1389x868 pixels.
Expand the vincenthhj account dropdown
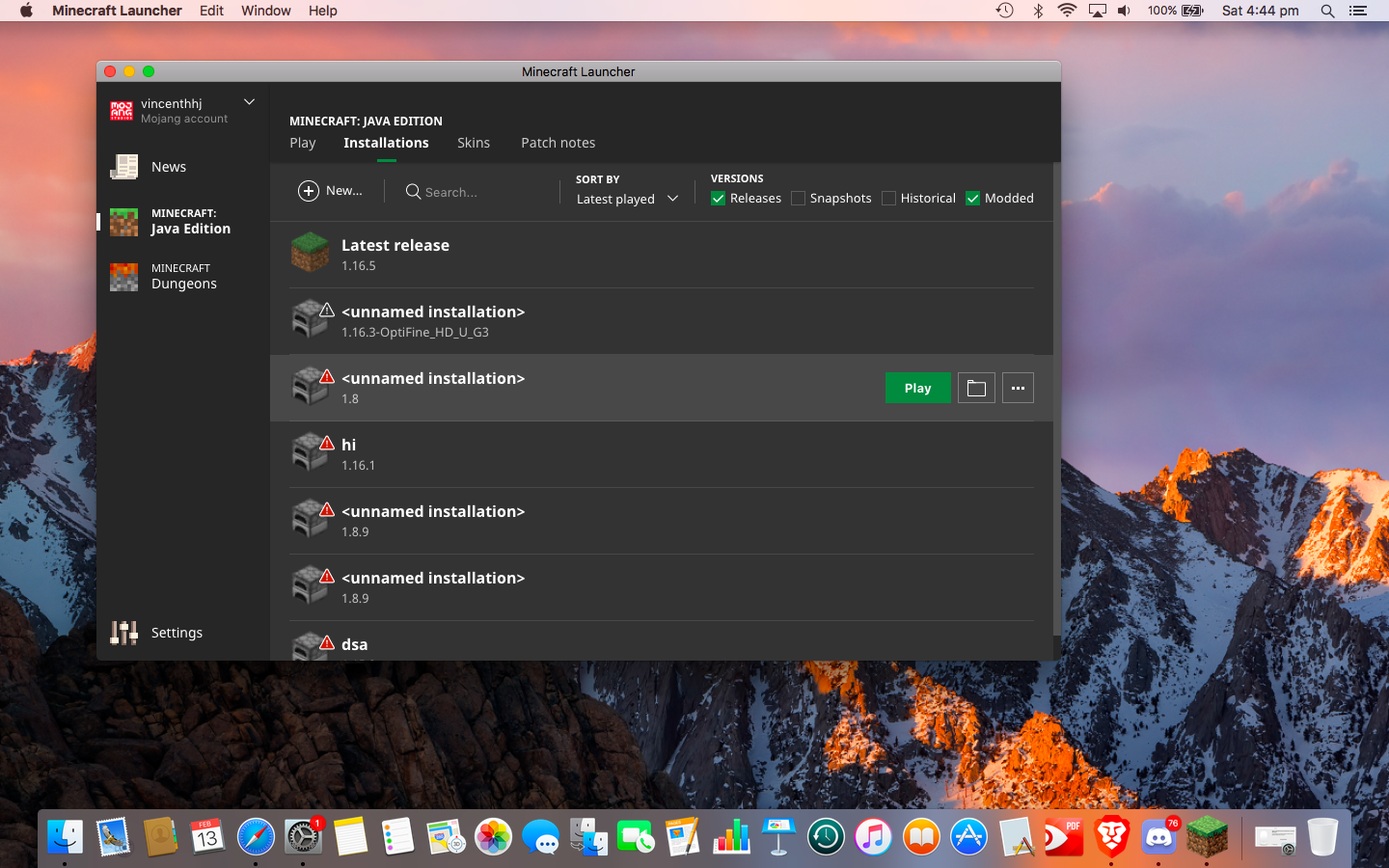pos(249,102)
